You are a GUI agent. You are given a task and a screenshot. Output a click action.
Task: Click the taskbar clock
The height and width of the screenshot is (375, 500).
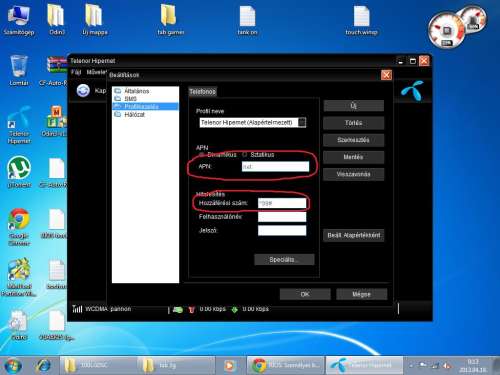pos(473,366)
